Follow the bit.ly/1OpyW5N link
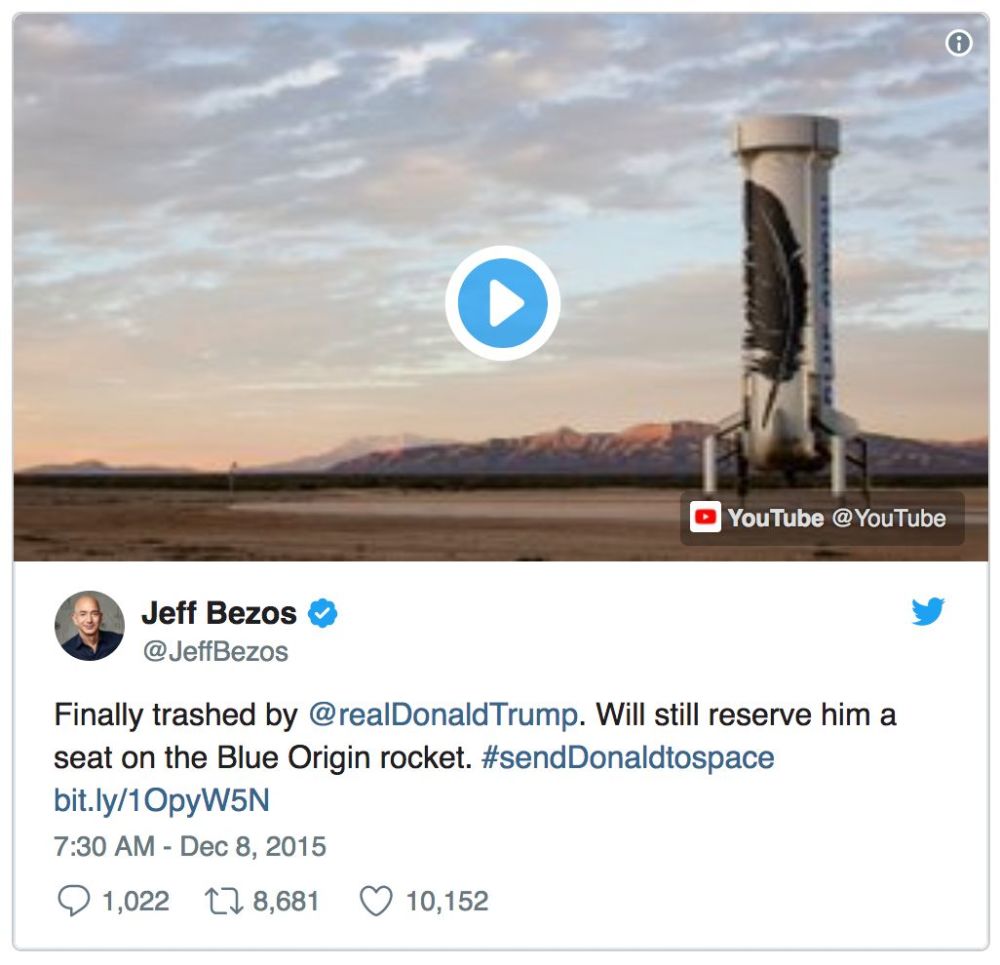Image resolution: width=1000 pixels, height=965 pixels. [x=162, y=800]
